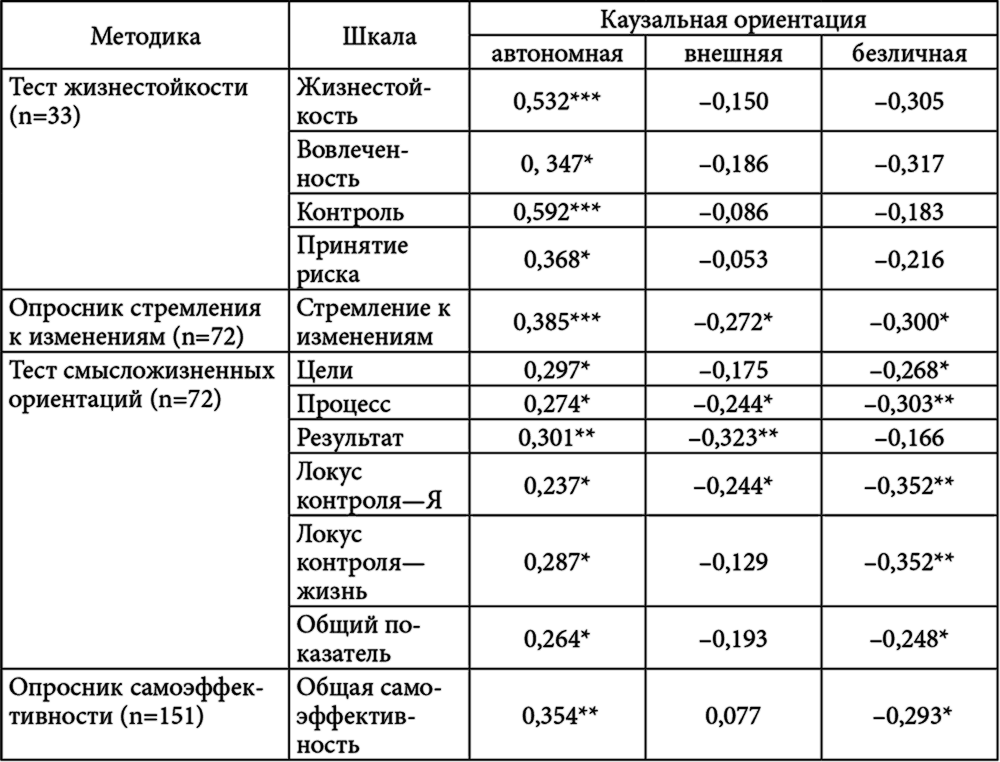
Task: Click the "Методика" column header
Action: pos(145,37)
